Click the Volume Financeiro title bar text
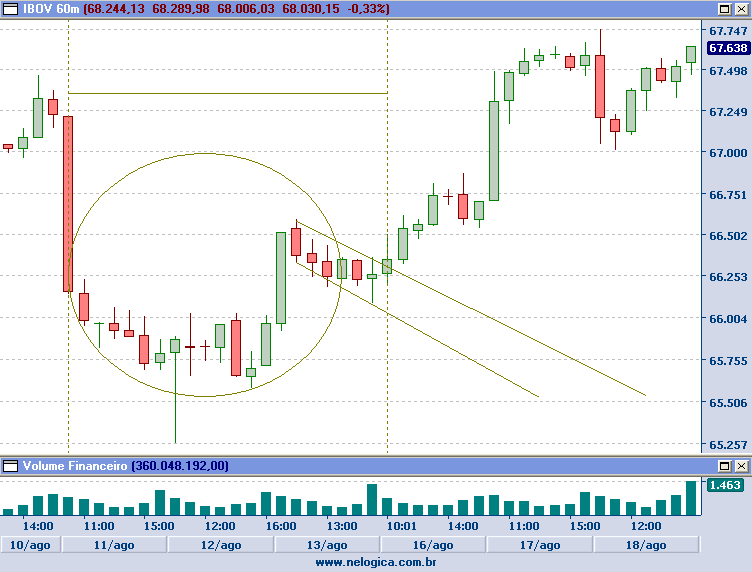Screen dimensions: 752x572 (74, 466)
